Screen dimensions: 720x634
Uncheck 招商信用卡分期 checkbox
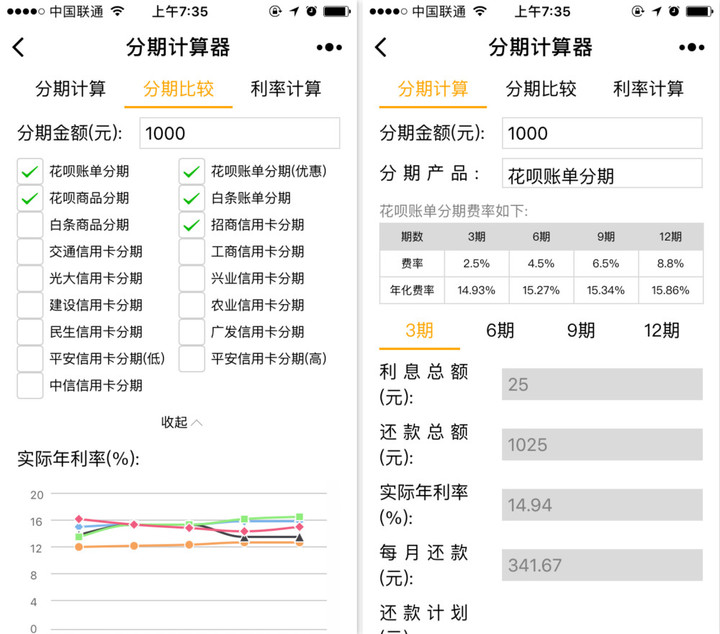point(191,225)
